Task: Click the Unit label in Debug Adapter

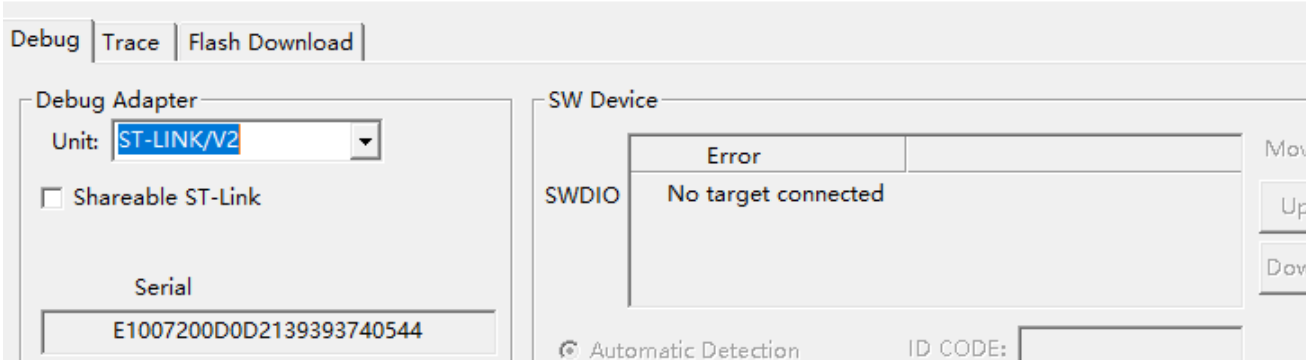Action: [x=74, y=142]
